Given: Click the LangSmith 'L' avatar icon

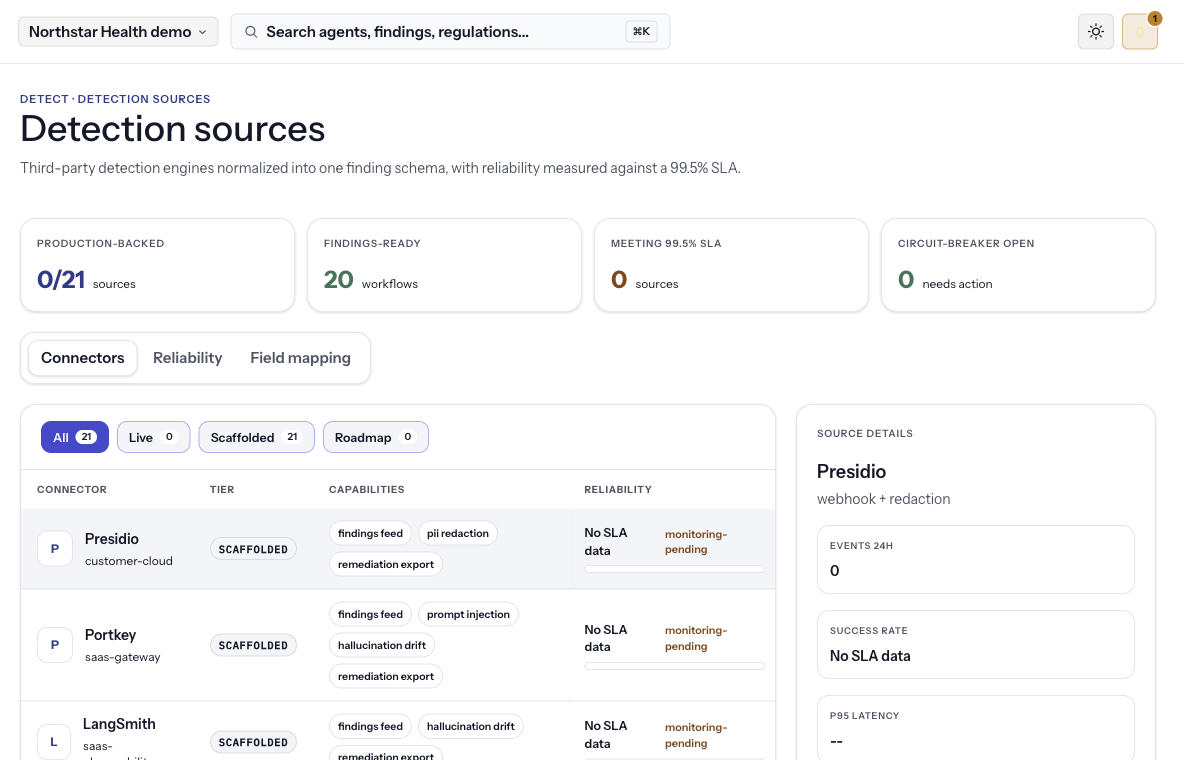Looking at the screenshot, I should (54, 742).
